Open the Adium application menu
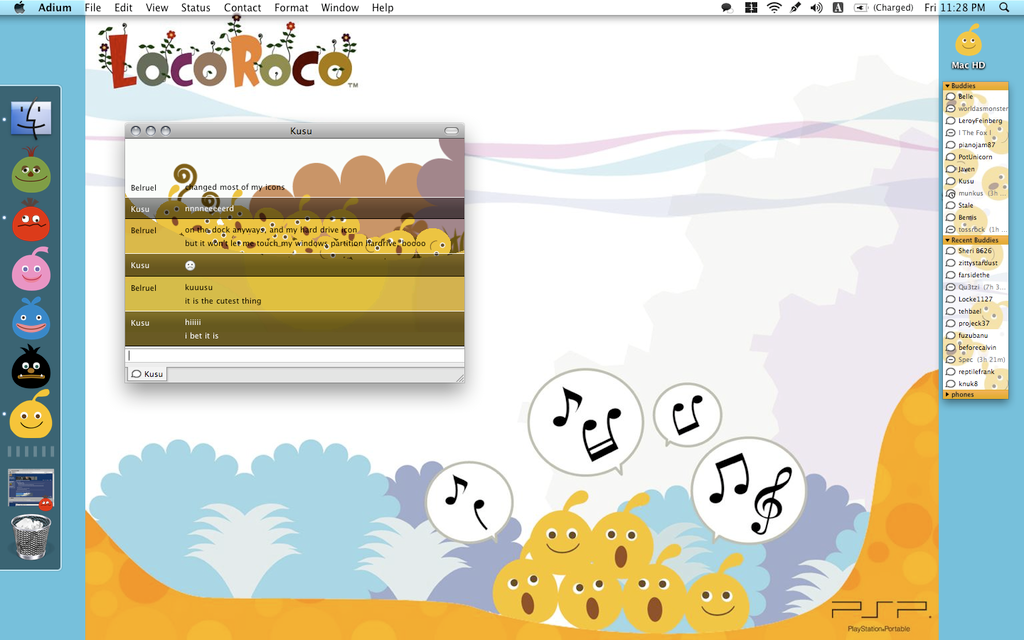This screenshot has height=640, width=1024. coord(55,8)
